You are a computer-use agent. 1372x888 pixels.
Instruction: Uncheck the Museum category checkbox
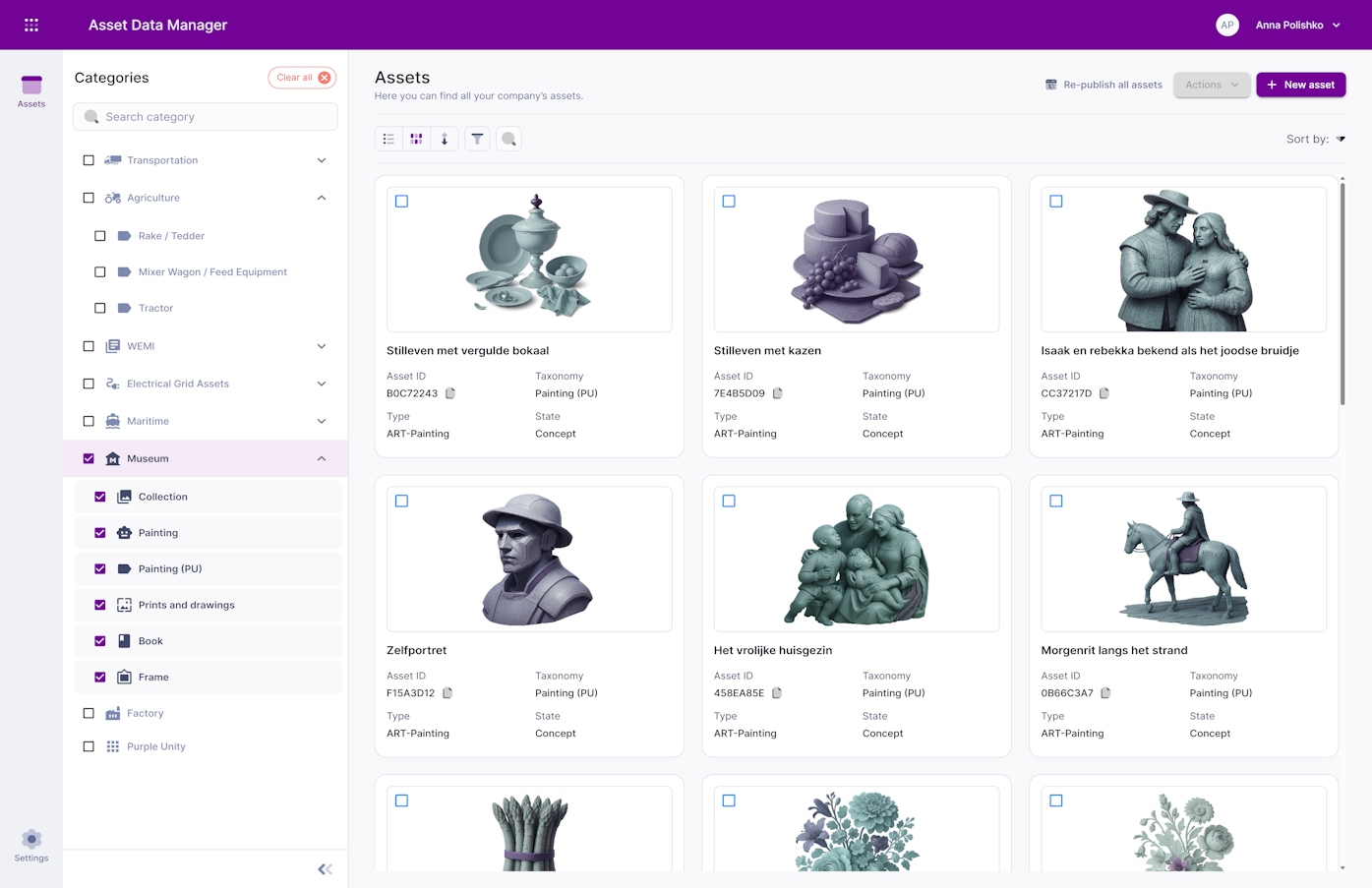tap(89, 458)
